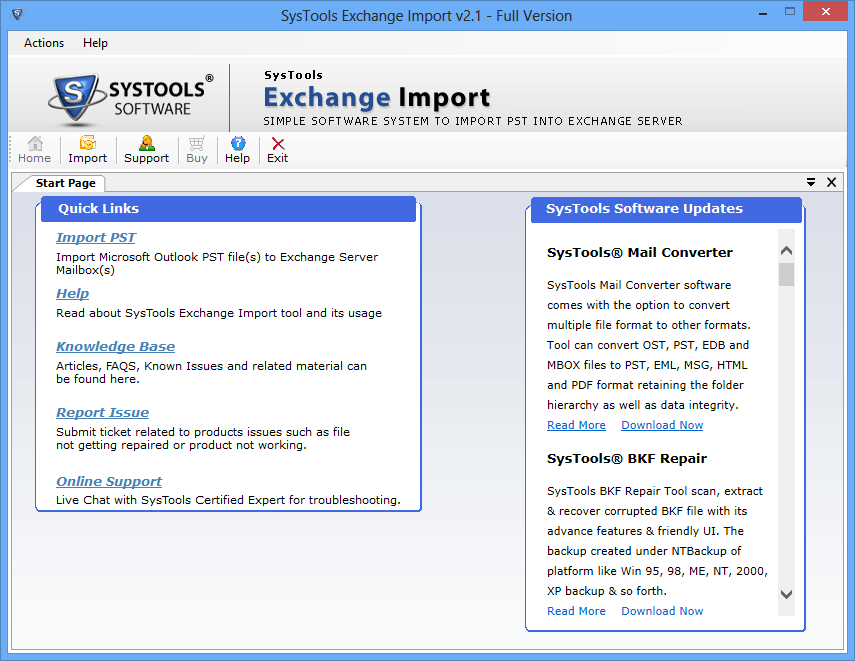The height and width of the screenshot is (661, 855).
Task: Click the updates panel scrollbar thumb
Action: point(786,274)
